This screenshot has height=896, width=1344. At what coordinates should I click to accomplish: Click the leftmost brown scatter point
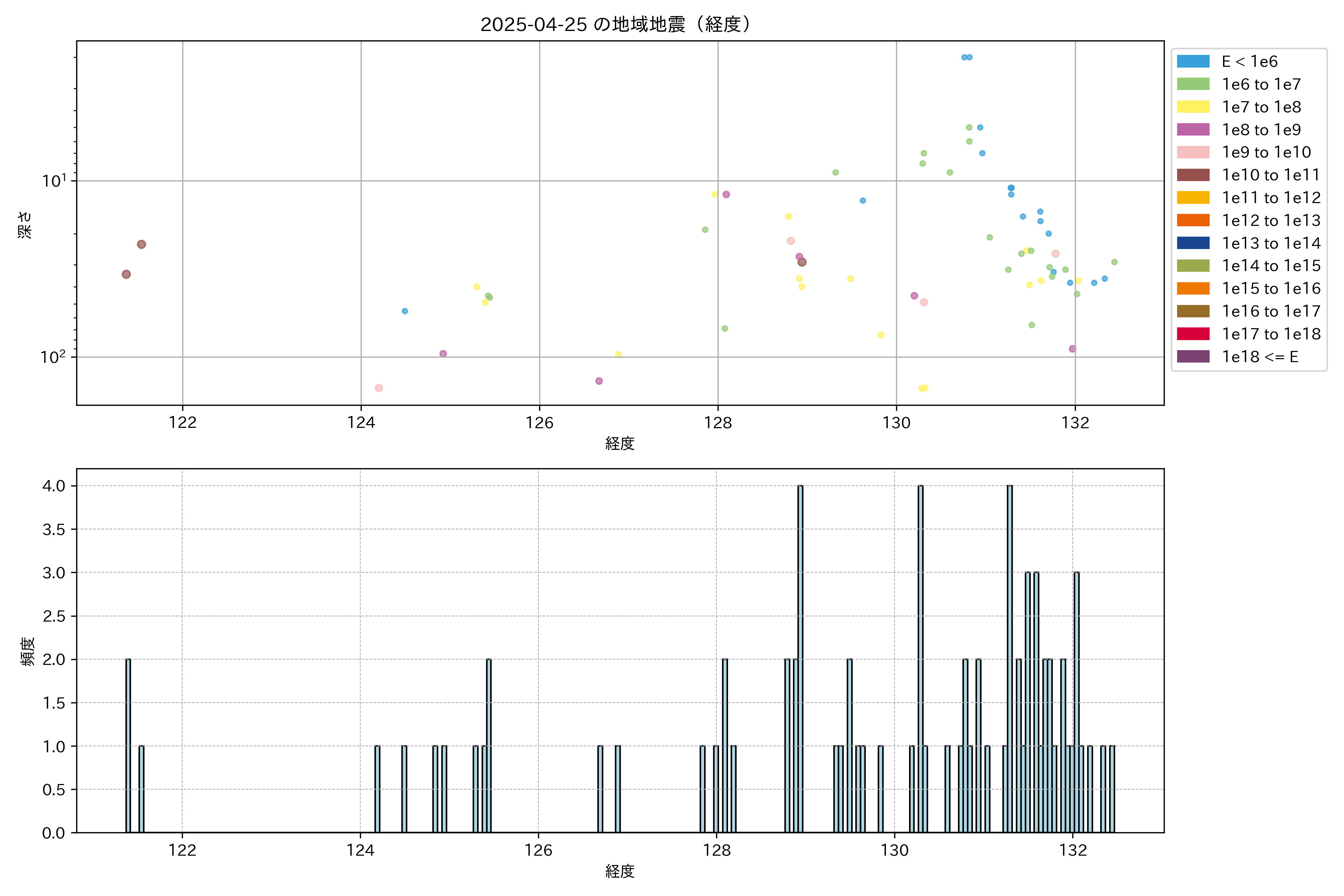pos(126,274)
